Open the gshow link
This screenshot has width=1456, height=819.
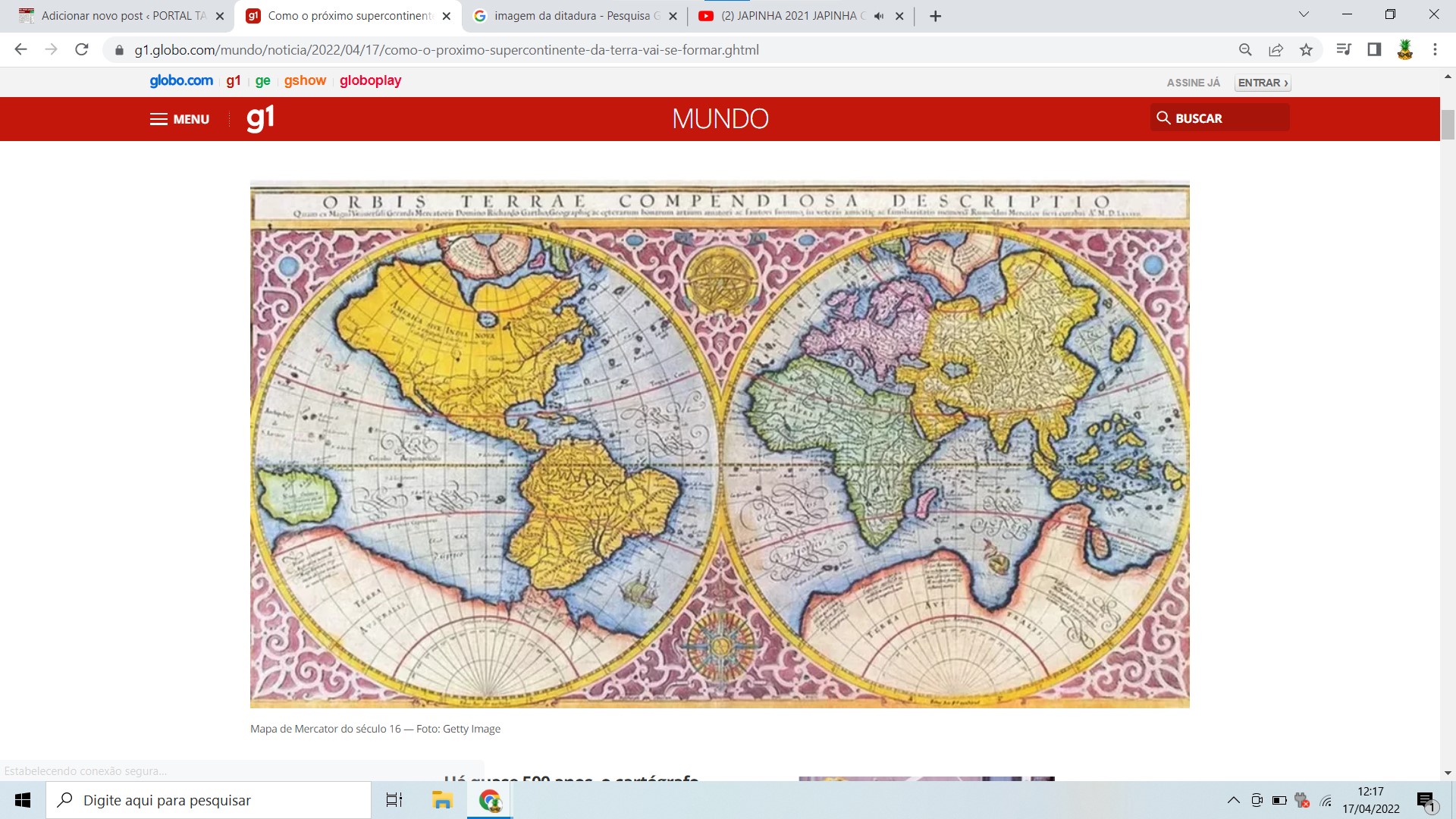pyautogui.click(x=305, y=80)
